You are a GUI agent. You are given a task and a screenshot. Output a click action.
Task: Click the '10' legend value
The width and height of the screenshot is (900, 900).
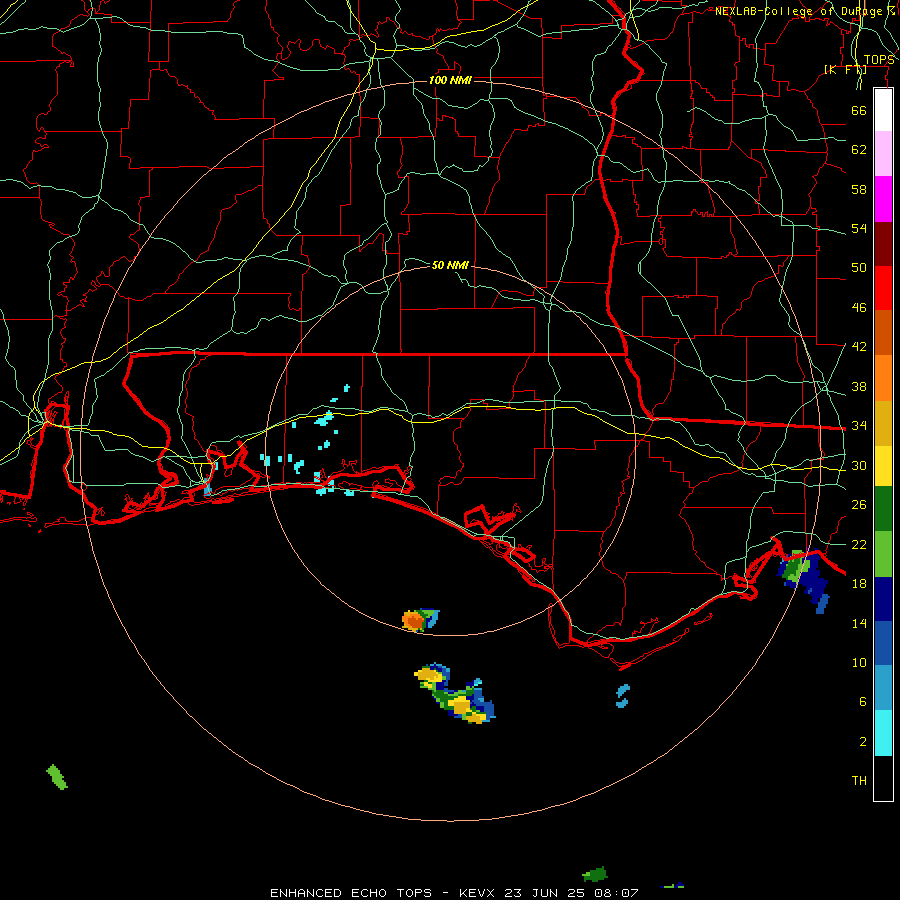point(859,662)
